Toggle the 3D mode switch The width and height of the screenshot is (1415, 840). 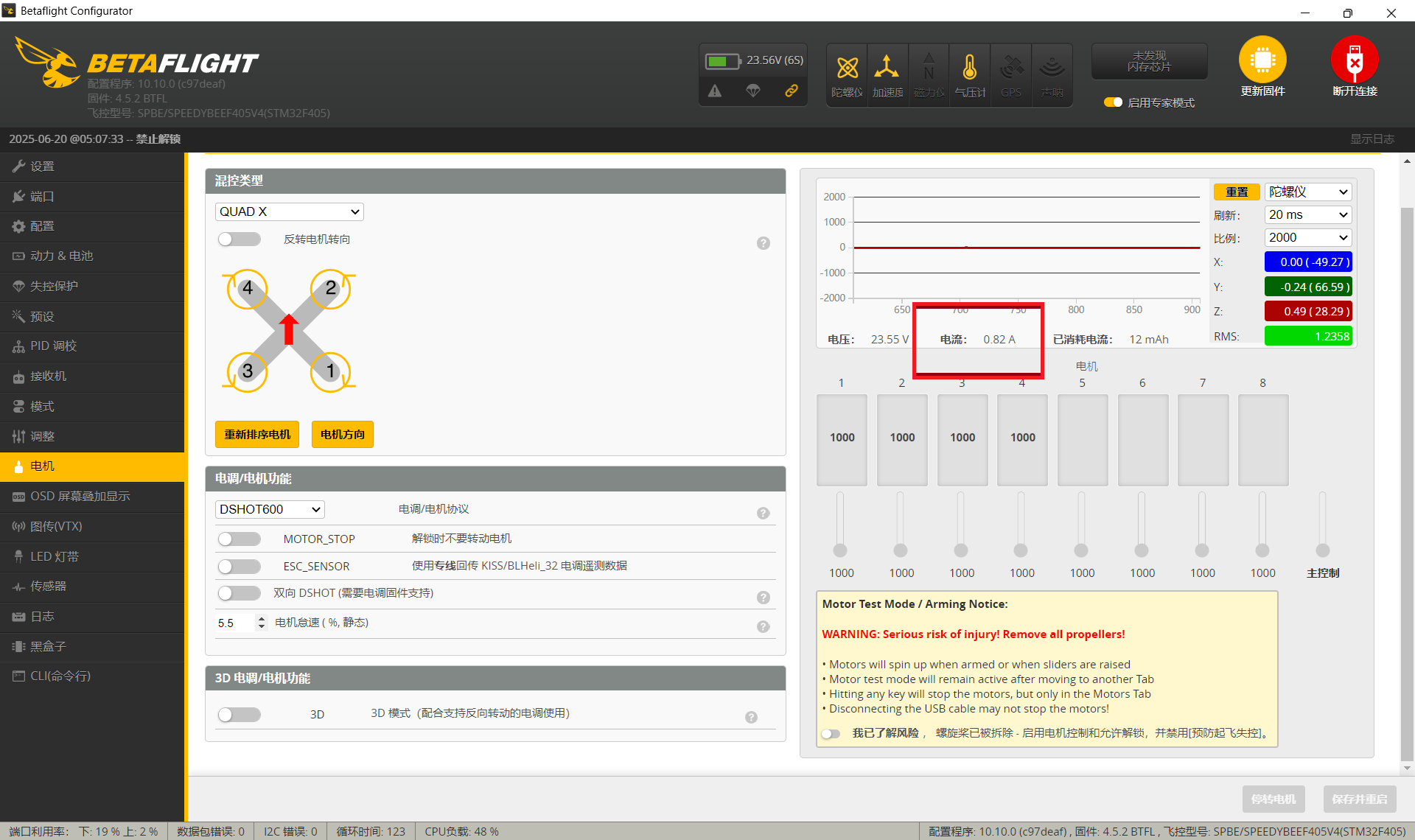pos(240,714)
